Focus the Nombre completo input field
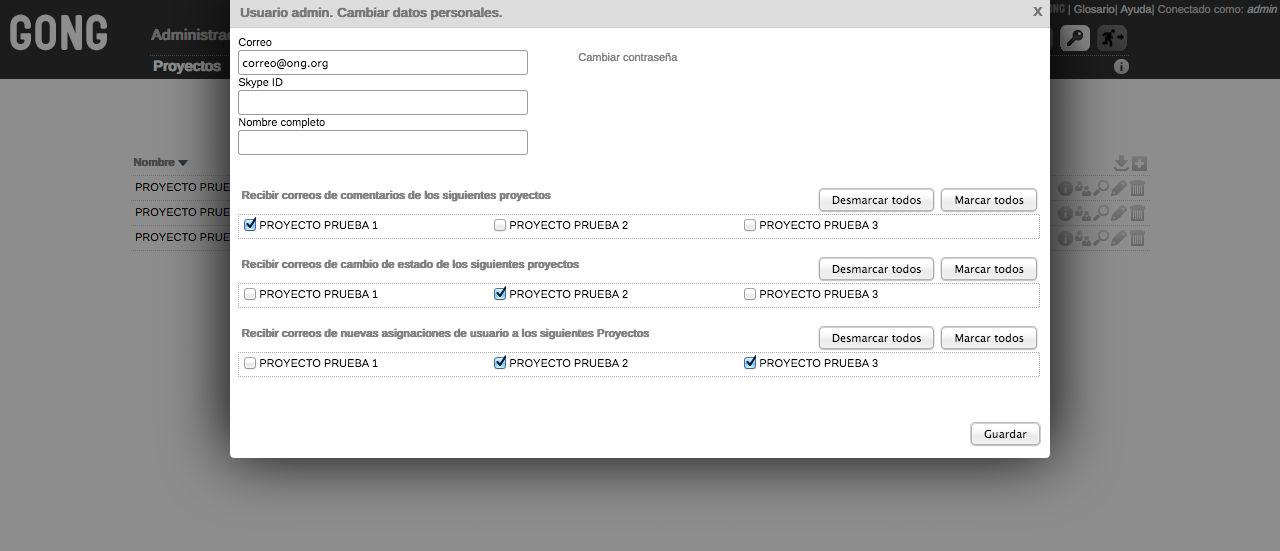 [x=383, y=142]
